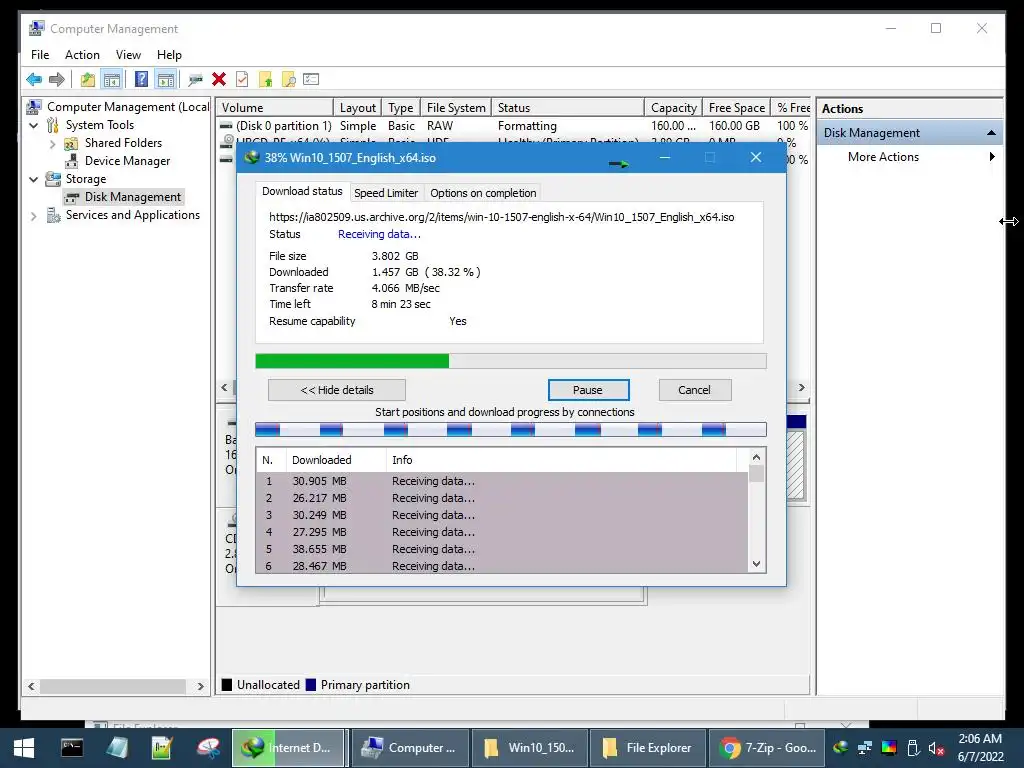This screenshot has height=768, width=1024.
Task: Open the Action menu
Action: 82,55
